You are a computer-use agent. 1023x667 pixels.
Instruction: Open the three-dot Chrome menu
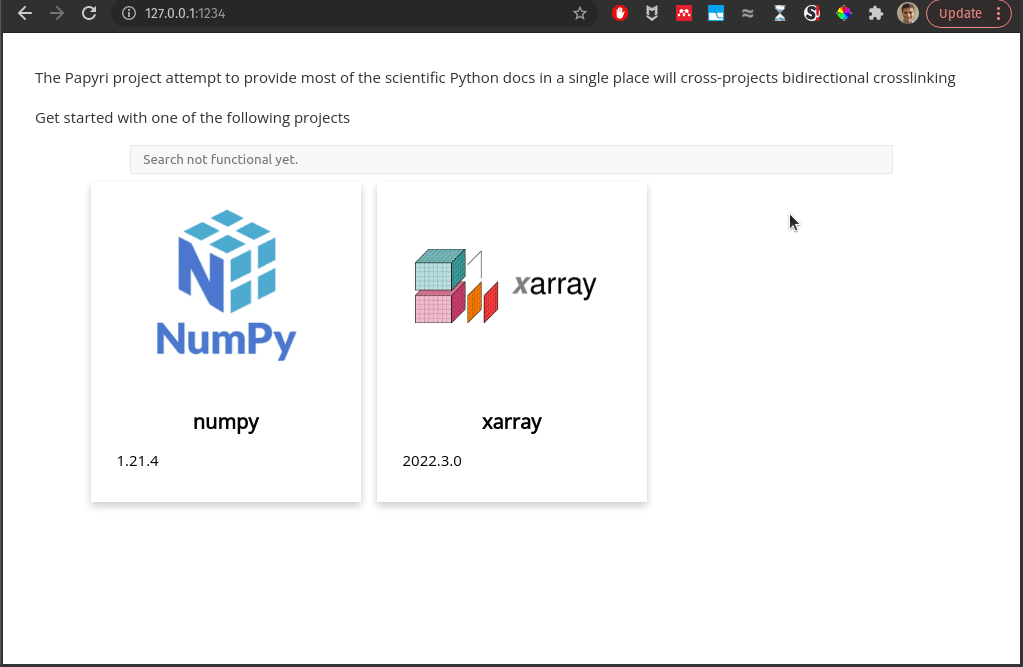pos(999,13)
